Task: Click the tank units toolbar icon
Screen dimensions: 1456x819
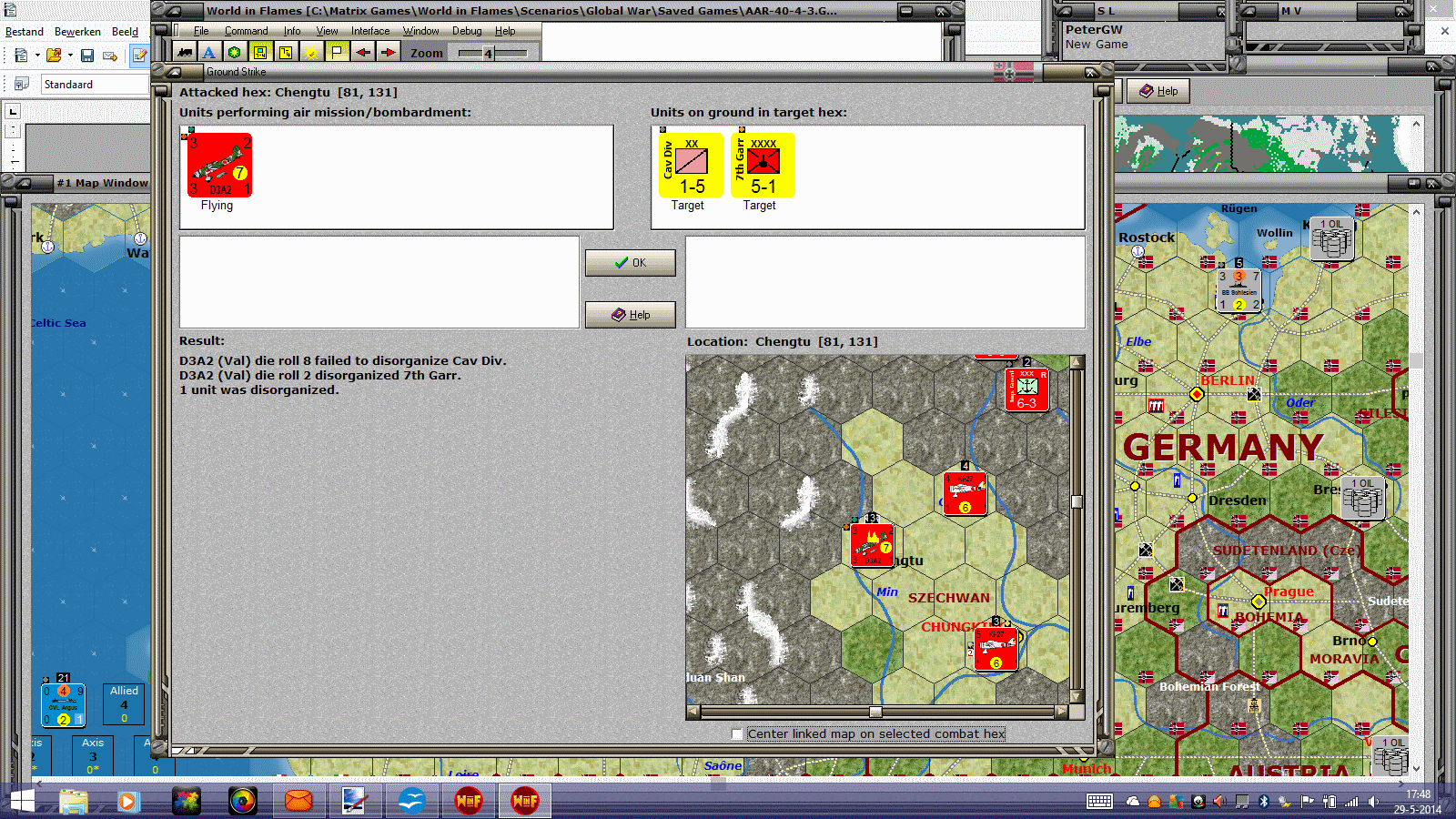Action: 185,52
